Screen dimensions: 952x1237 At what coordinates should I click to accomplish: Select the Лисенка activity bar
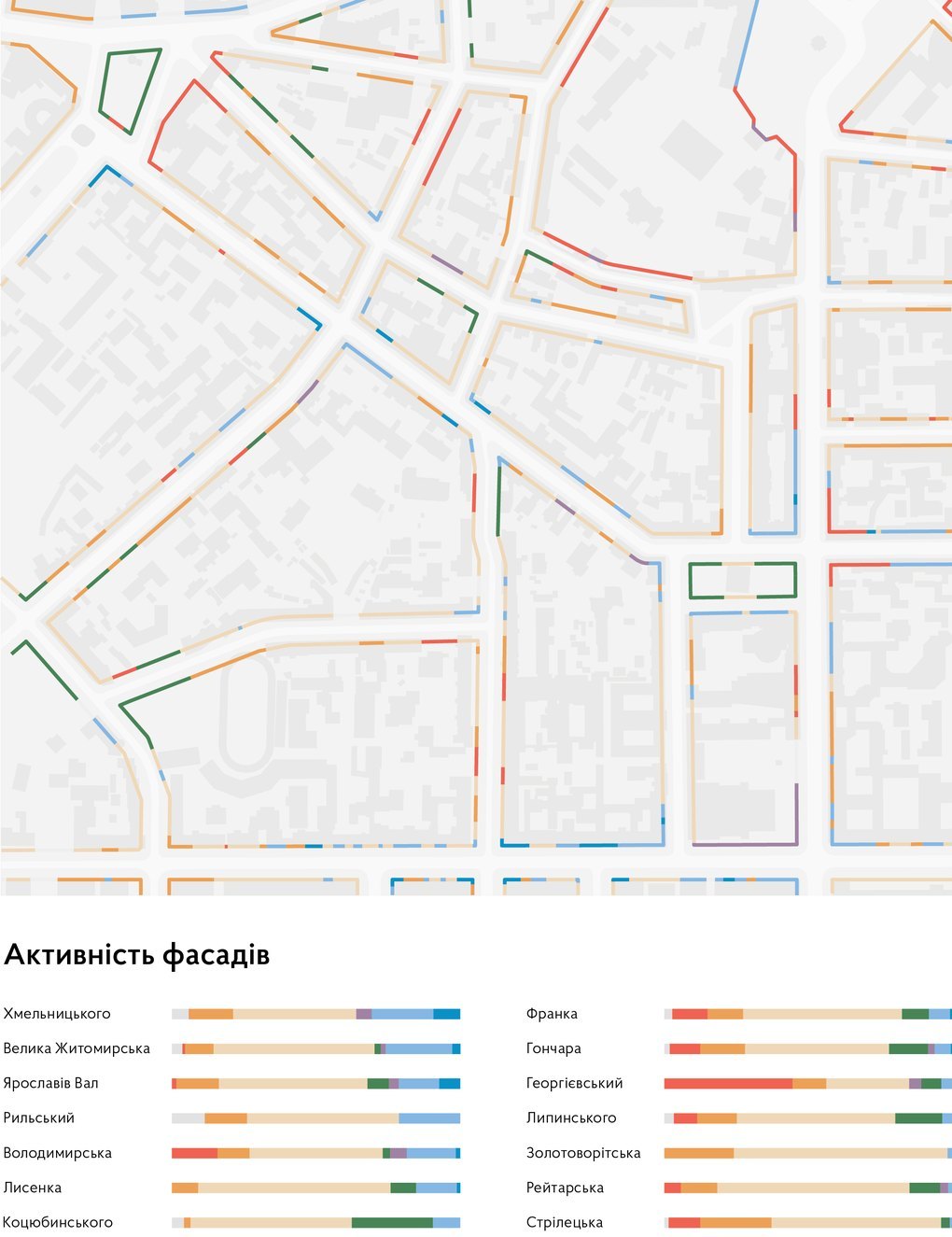pos(316,1188)
